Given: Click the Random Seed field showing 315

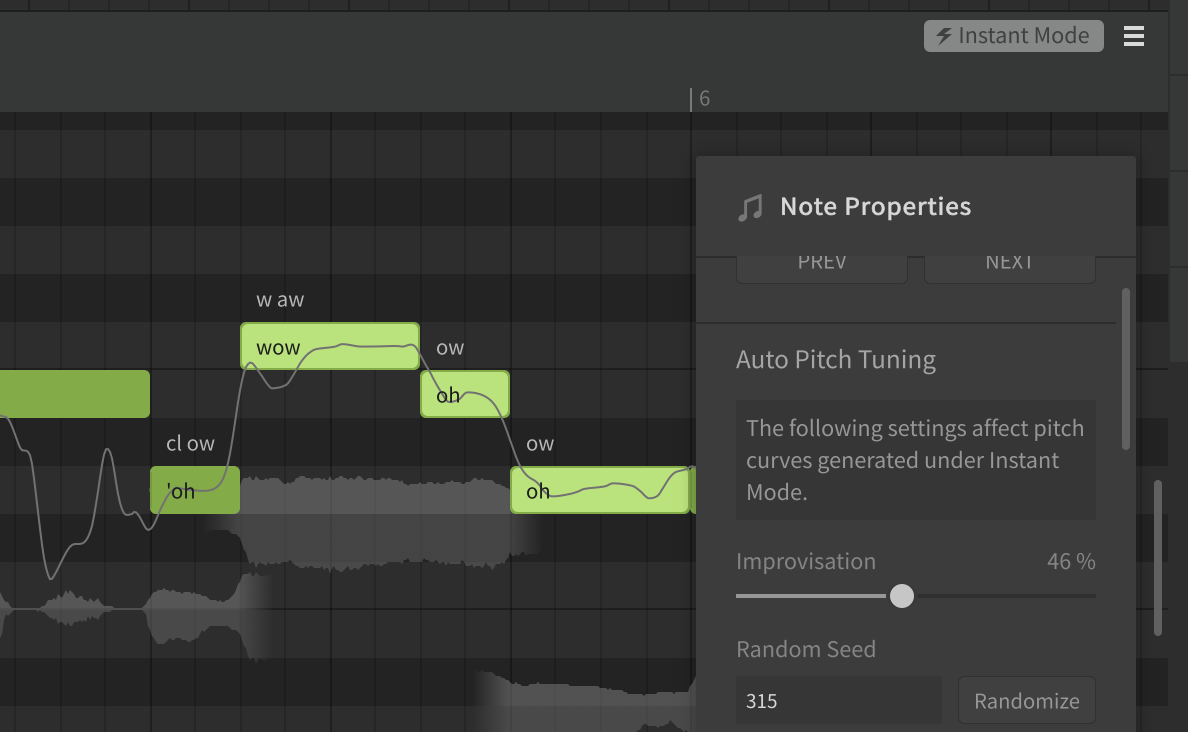Looking at the screenshot, I should tap(838, 700).
